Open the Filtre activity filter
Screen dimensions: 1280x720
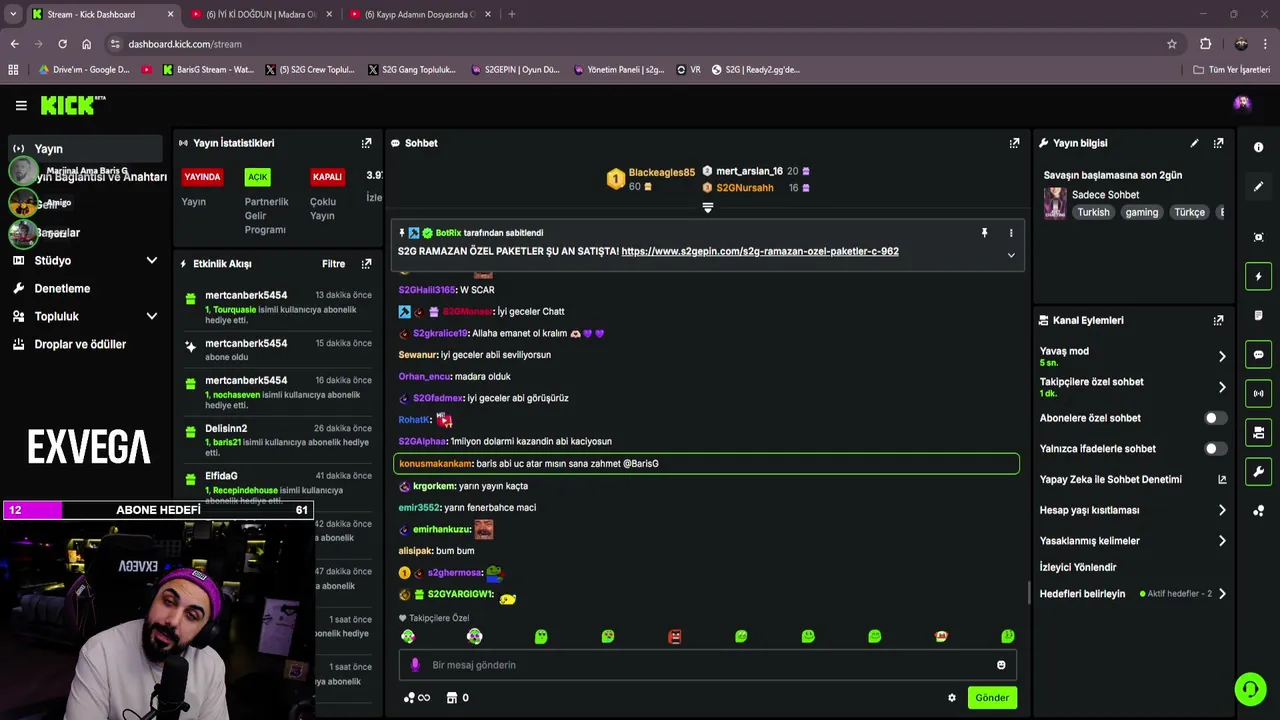click(x=333, y=264)
